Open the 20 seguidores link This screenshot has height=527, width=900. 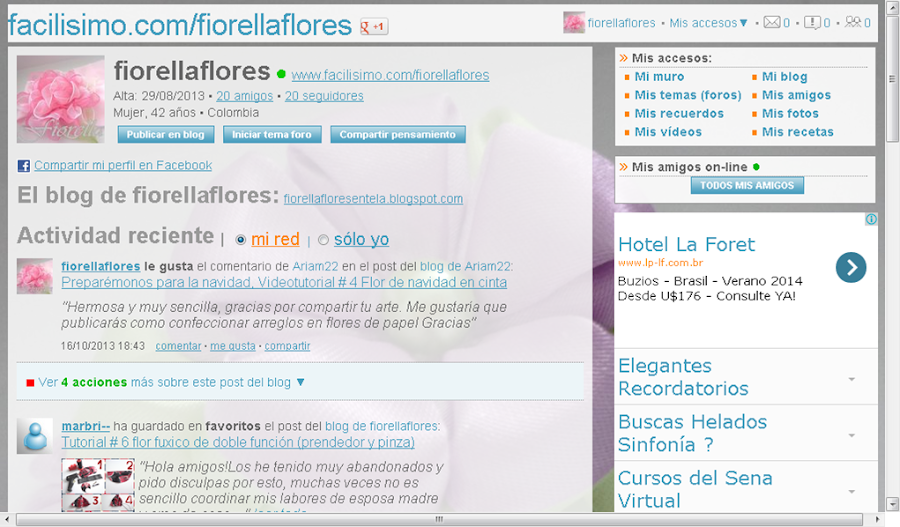(324, 96)
